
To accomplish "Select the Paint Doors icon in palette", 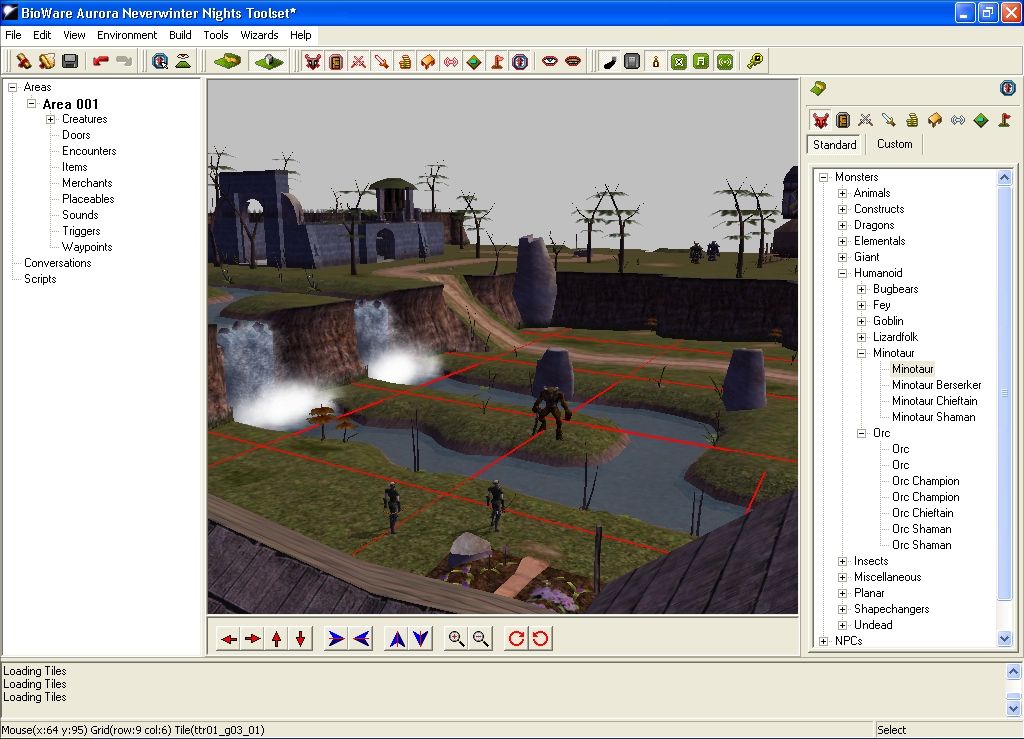I will 843,120.
